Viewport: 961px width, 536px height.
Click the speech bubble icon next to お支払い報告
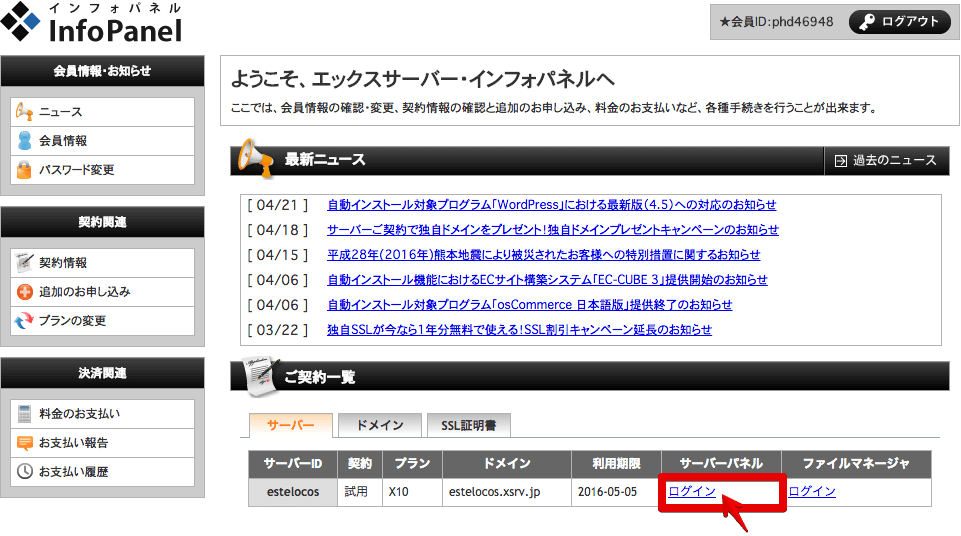pyautogui.click(x=25, y=442)
